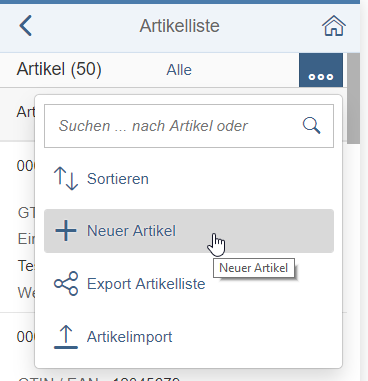Click the 'Neuer Artikel' tooltip popup
Viewport: 368px width, 381px height.
pyautogui.click(x=254, y=268)
